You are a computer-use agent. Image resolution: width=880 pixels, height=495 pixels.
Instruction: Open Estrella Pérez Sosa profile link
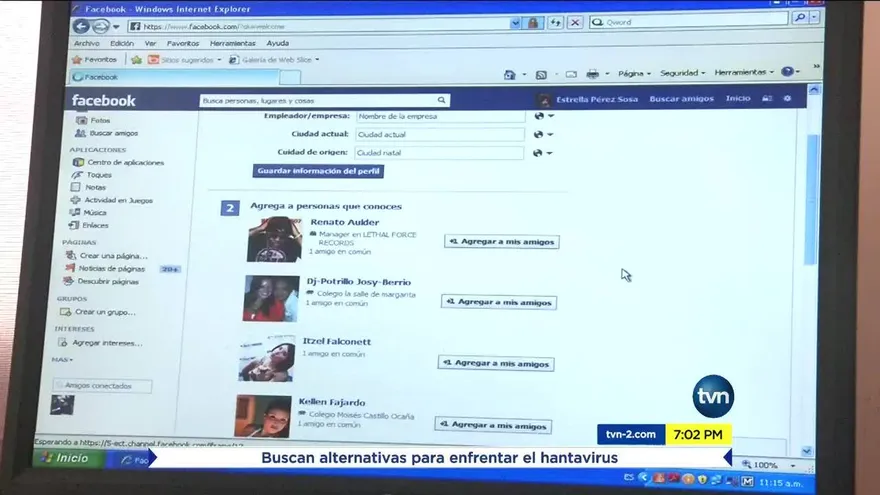pyautogui.click(x=597, y=99)
